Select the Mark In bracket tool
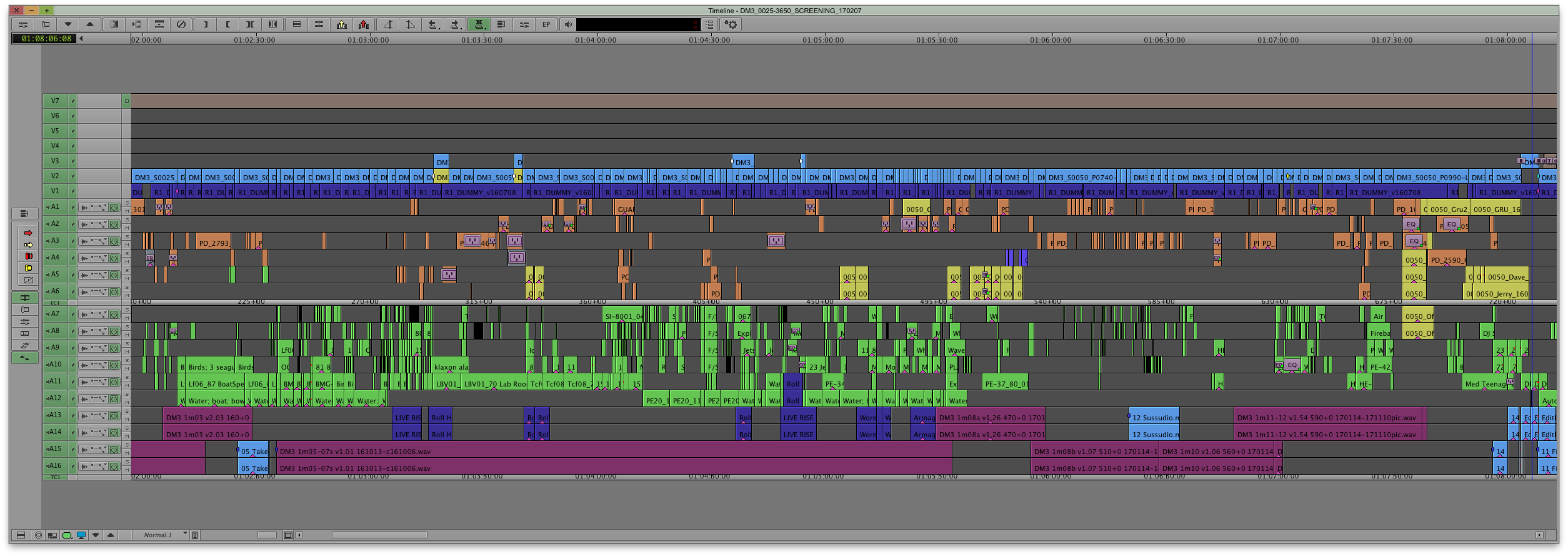The height and width of the screenshot is (556, 1568). coord(204,24)
